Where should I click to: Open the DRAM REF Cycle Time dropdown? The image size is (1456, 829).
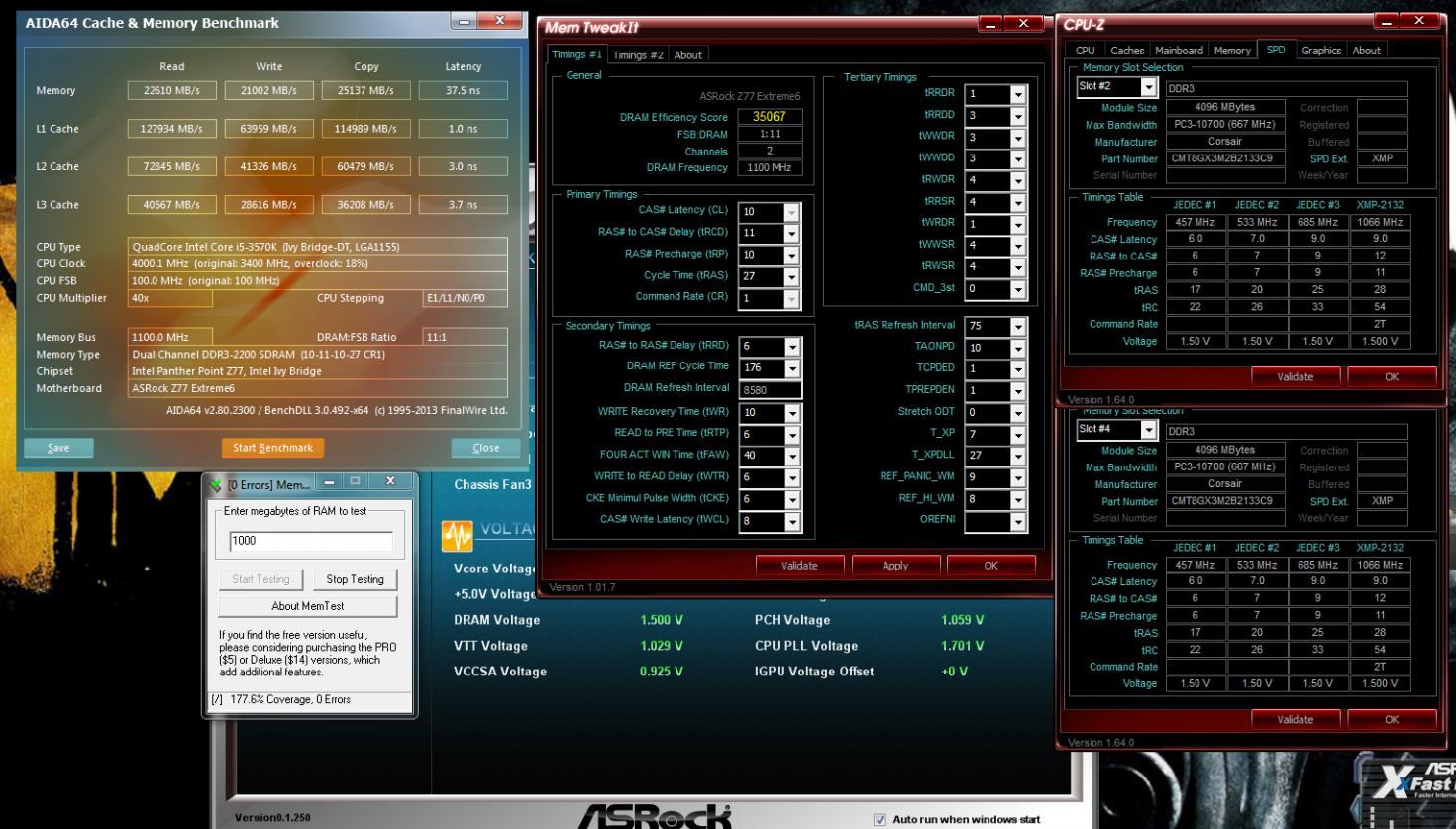pos(792,368)
